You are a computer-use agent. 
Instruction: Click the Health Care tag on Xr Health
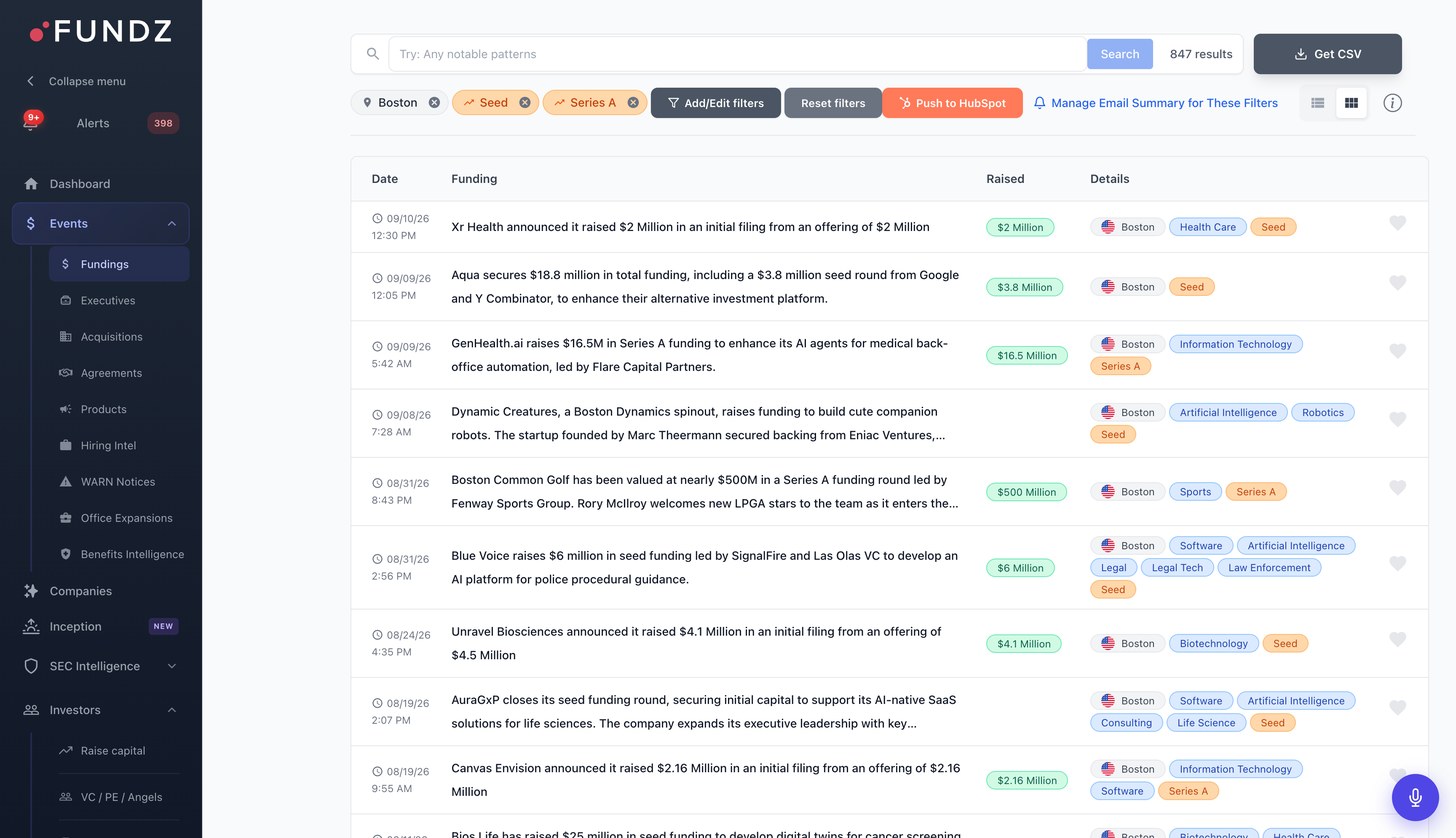(x=1207, y=227)
